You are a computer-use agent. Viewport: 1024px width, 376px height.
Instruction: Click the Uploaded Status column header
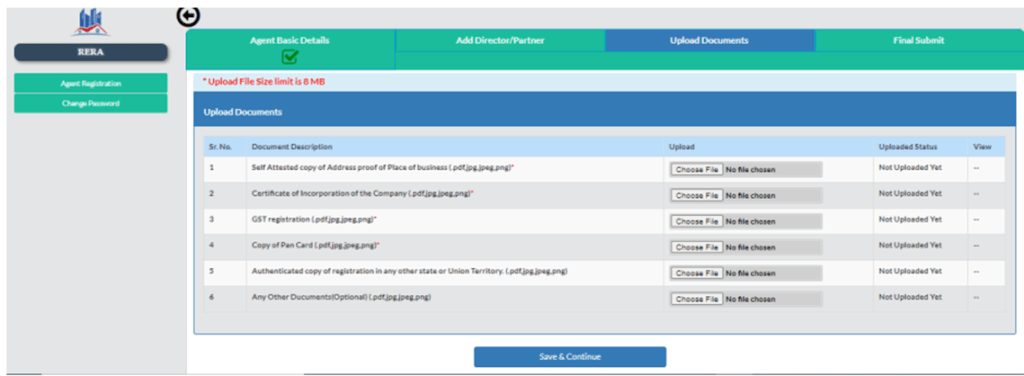click(908, 146)
